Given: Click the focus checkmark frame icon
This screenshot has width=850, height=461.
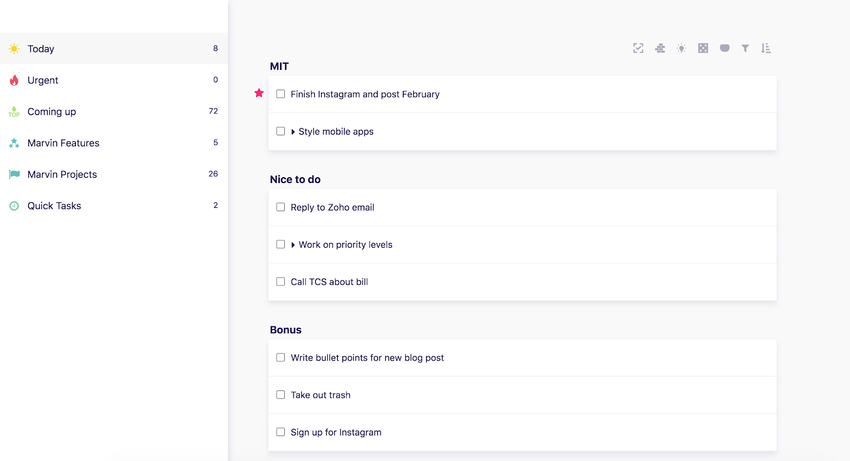Looking at the screenshot, I should (638, 48).
